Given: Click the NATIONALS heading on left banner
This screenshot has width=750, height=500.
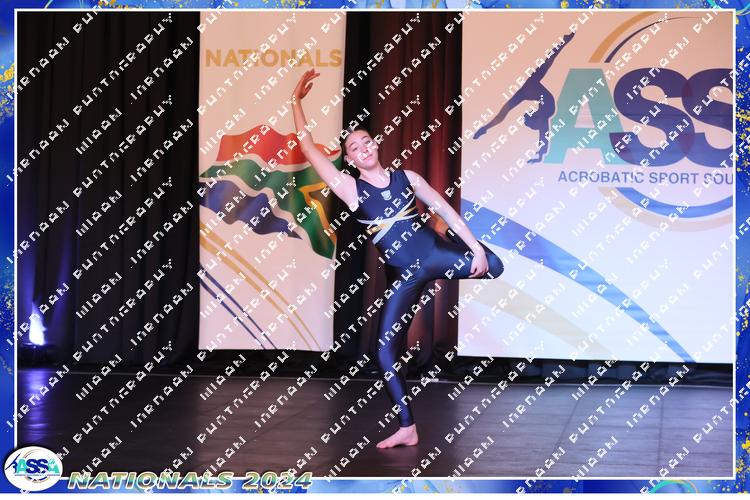Looking at the screenshot, I should click(272, 58).
